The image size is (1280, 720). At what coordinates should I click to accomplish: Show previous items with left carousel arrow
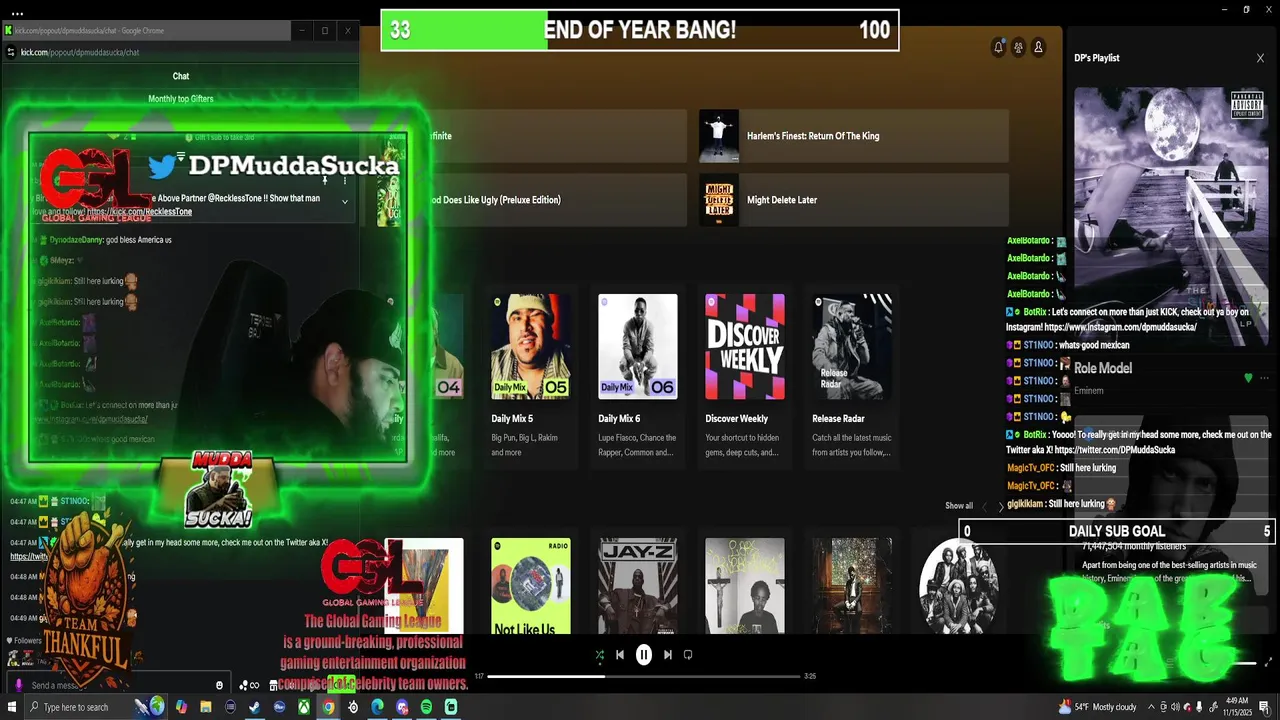[984, 507]
